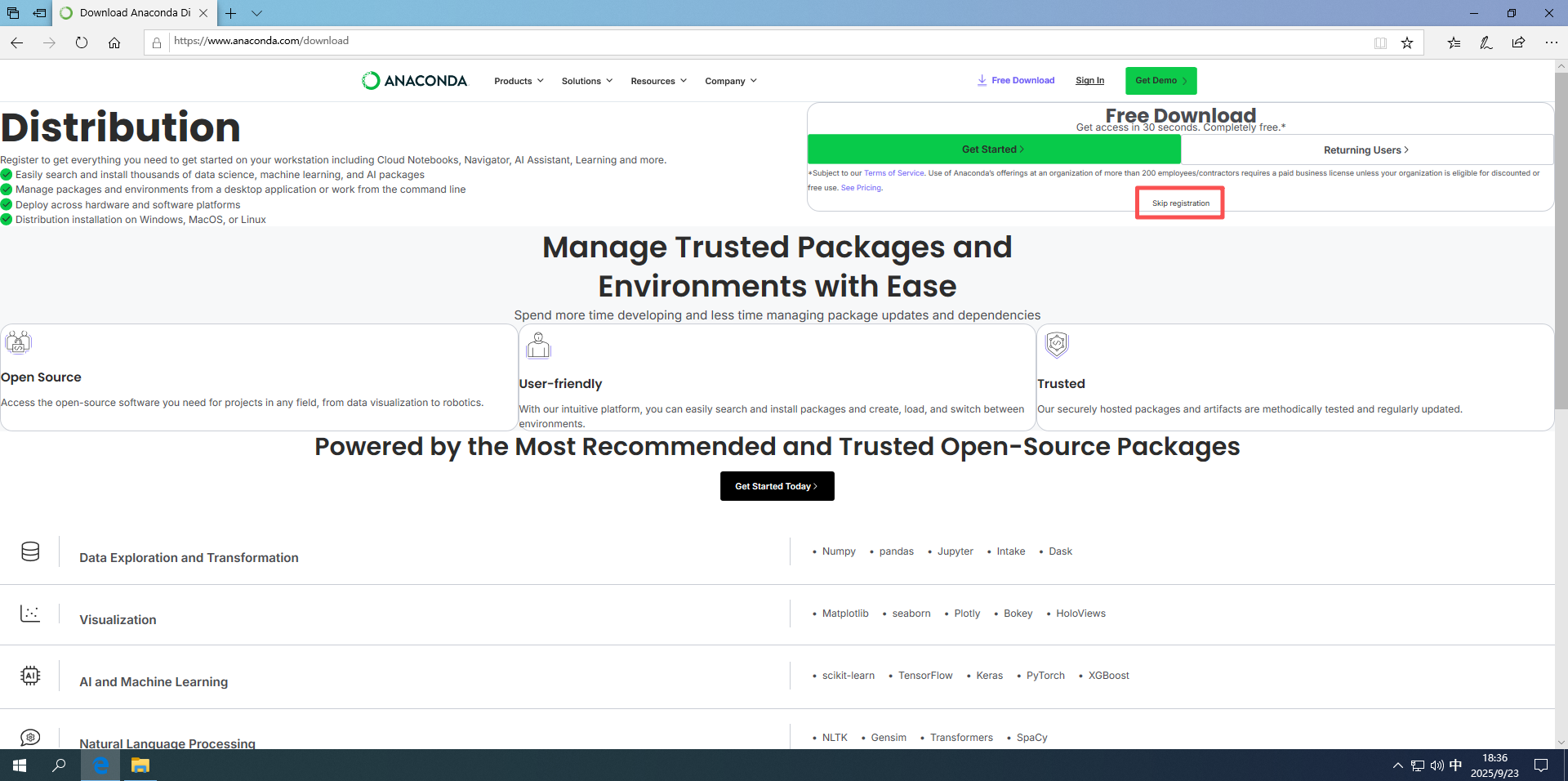The width and height of the screenshot is (1568, 781).
Task: Expand the Solutions menu
Action: [x=587, y=81]
